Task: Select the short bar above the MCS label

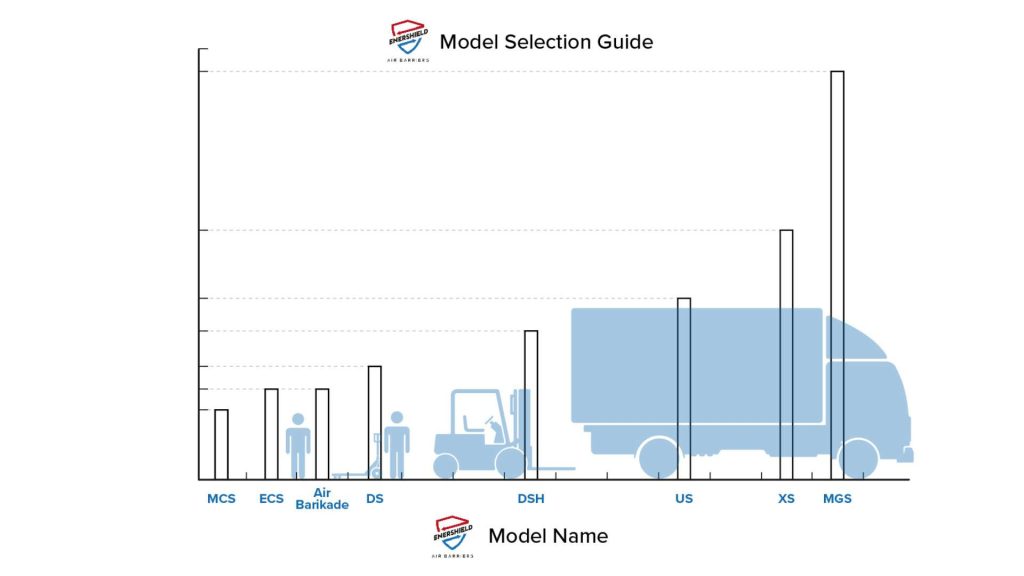Action: (x=221, y=444)
